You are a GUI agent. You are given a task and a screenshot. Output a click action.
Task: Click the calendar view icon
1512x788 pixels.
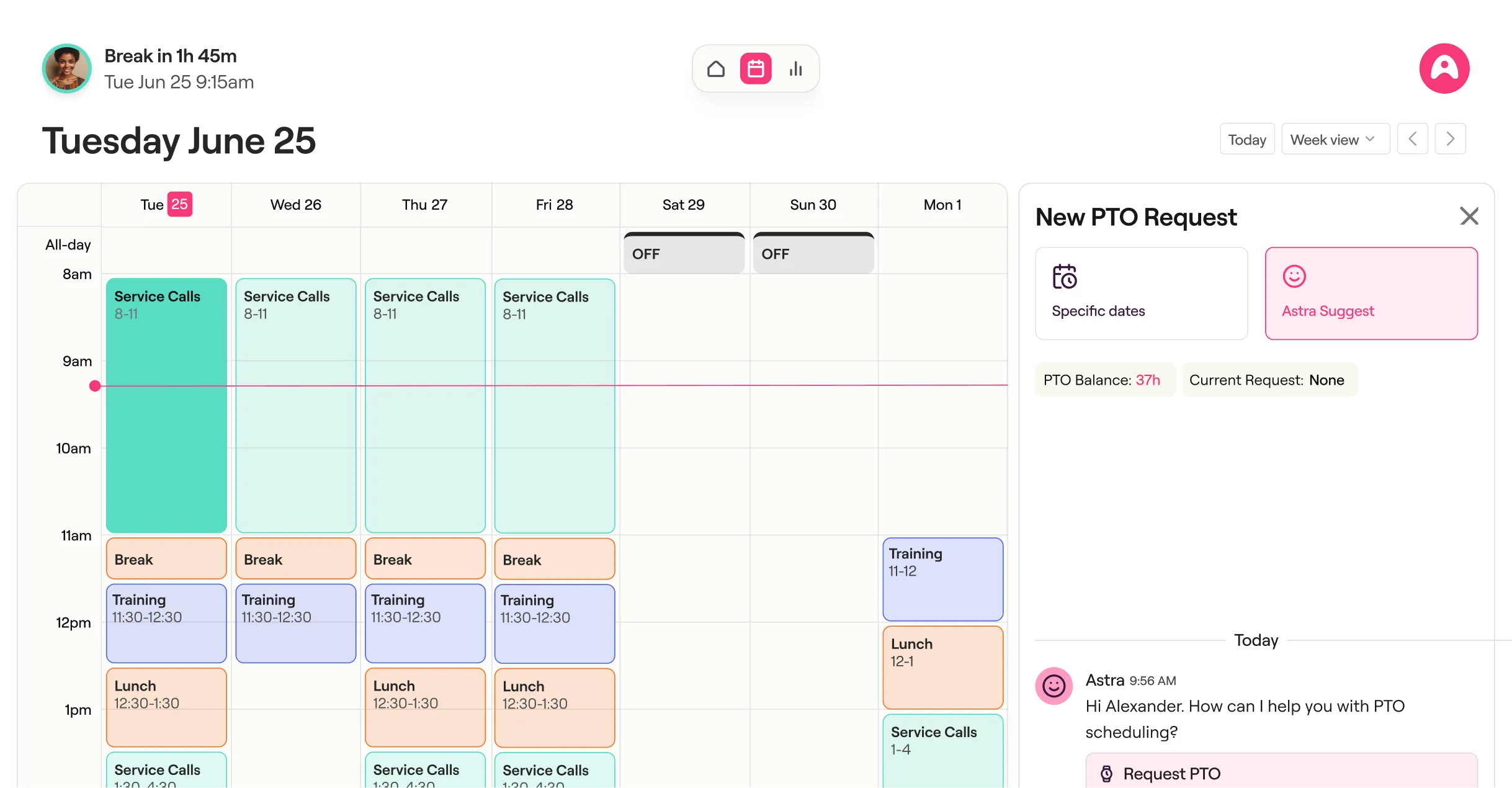click(x=755, y=68)
